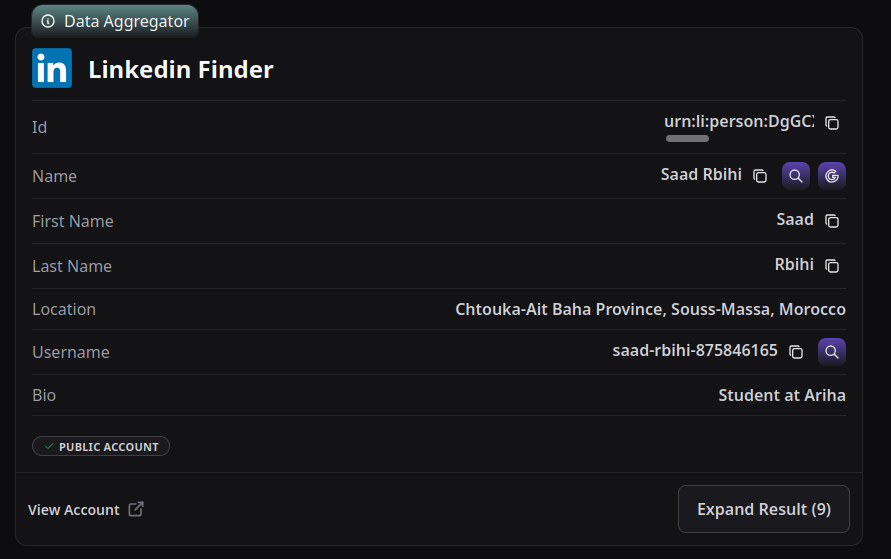891x559 pixels.
Task: Click the info icon on Data Aggregator
Action: click(x=48, y=21)
